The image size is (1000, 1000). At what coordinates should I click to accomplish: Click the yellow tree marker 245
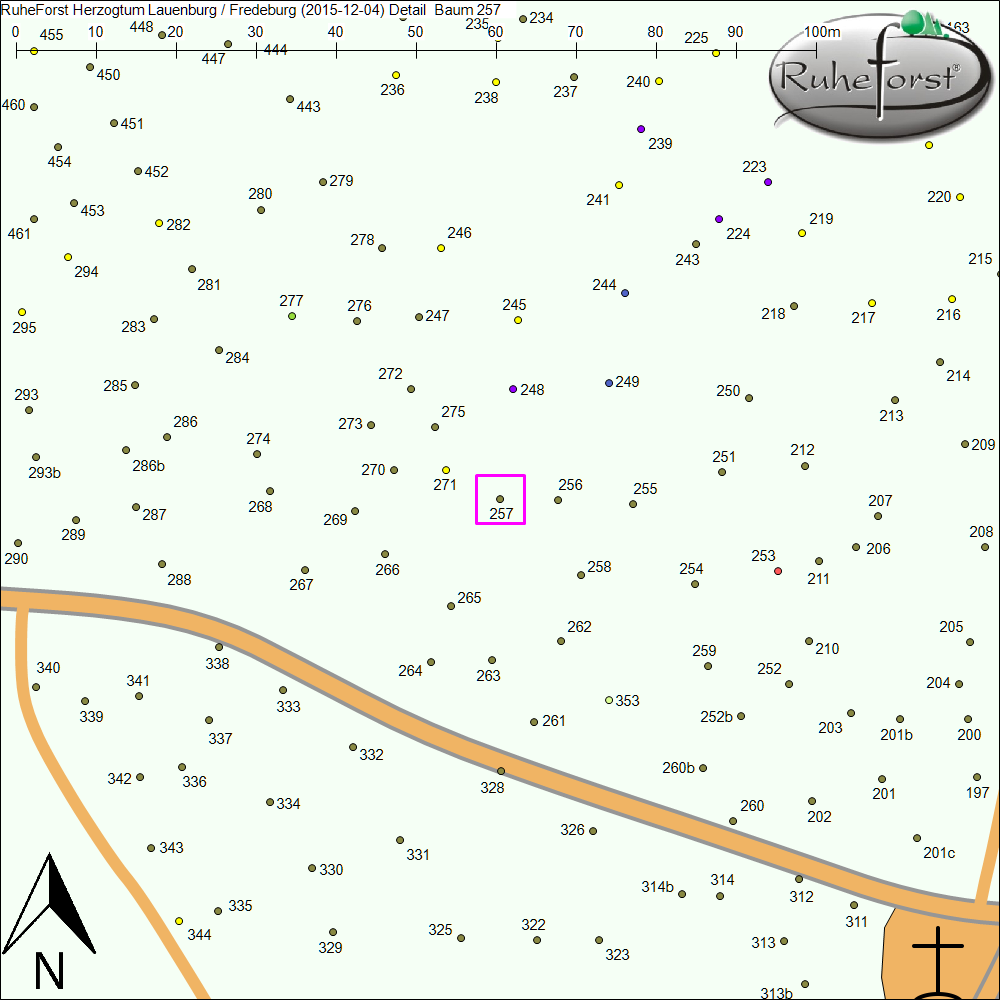(518, 320)
